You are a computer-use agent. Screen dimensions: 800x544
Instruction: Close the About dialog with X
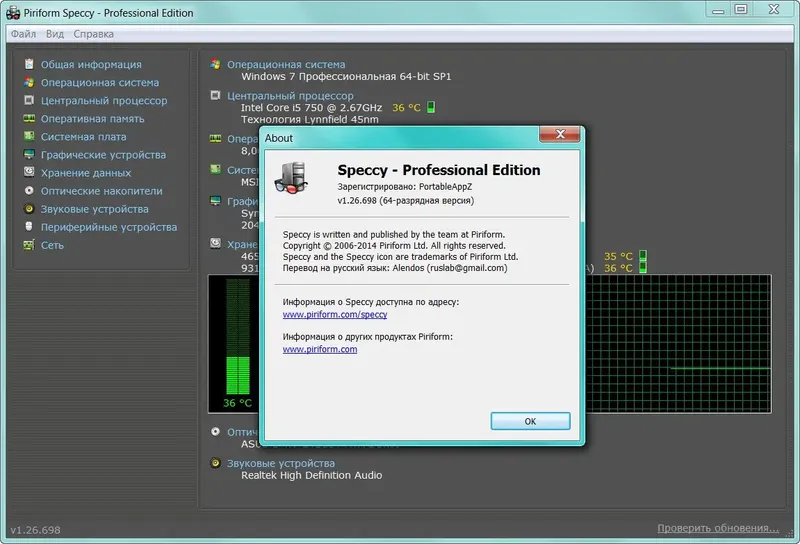pos(560,134)
